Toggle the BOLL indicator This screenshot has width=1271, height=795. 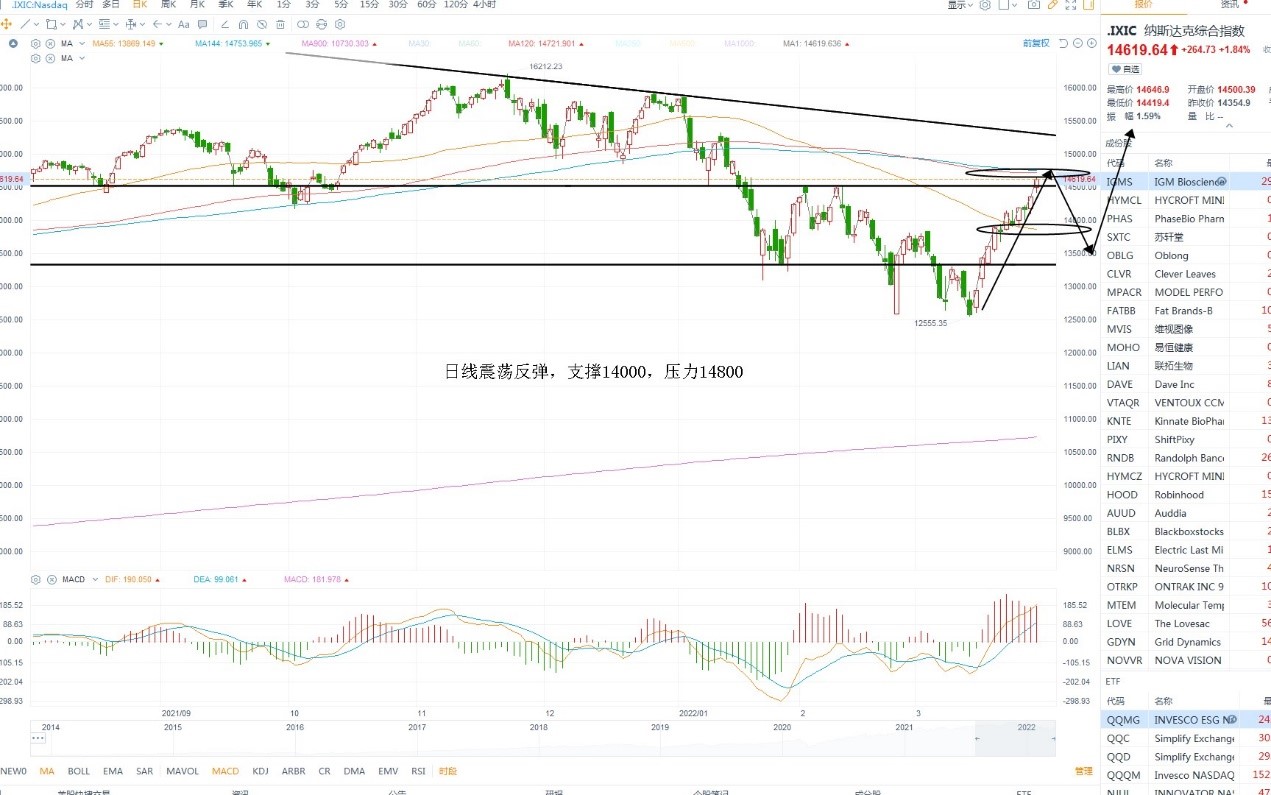pyautogui.click(x=79, y=771)
